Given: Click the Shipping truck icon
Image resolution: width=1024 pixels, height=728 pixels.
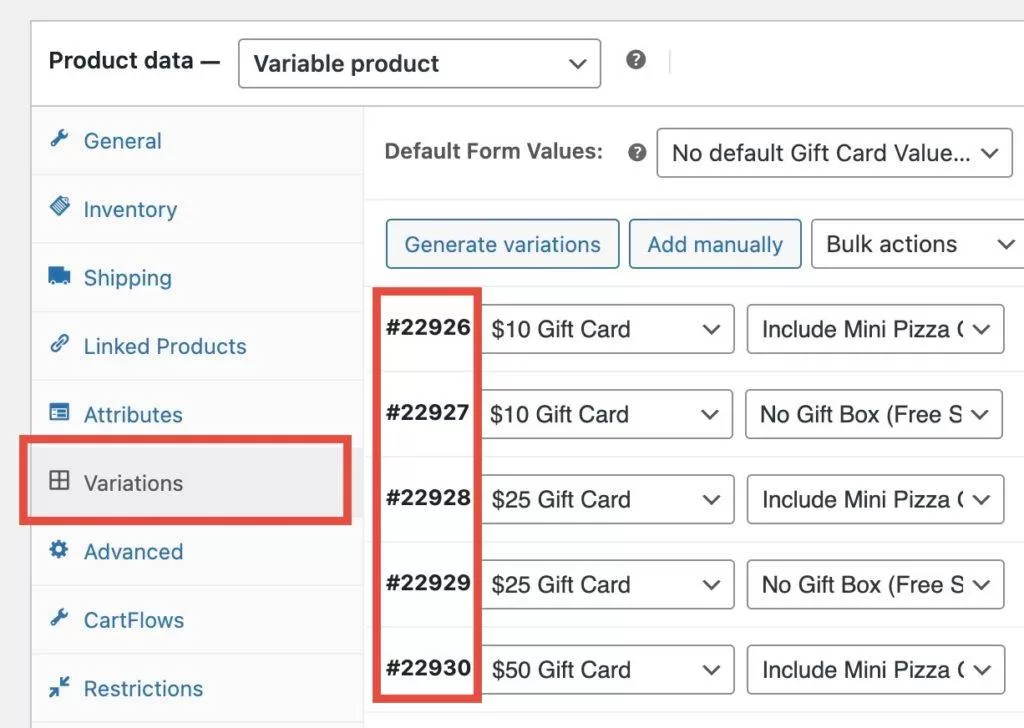Looking at the screenshot, I should pyautogui.click(x=59, y=276).
